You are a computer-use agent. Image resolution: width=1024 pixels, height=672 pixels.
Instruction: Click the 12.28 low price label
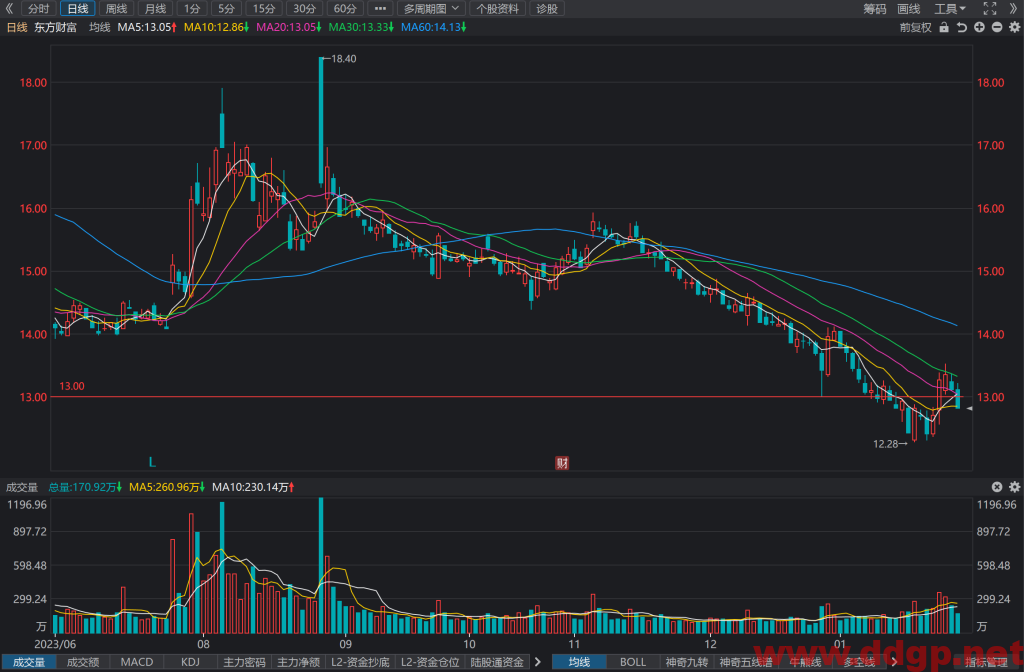886,444
